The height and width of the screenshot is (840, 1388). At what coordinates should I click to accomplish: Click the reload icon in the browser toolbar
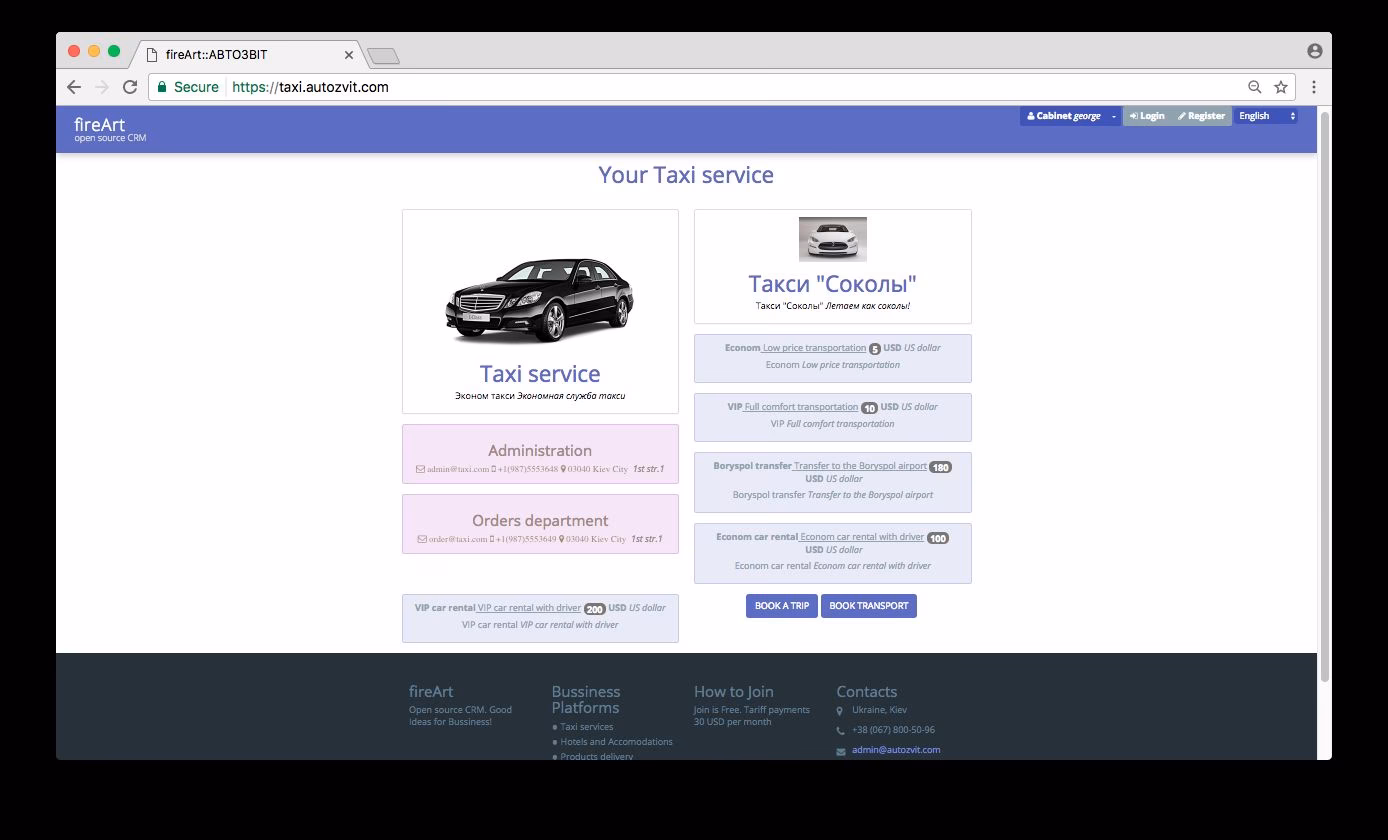(x=130, y=87)
